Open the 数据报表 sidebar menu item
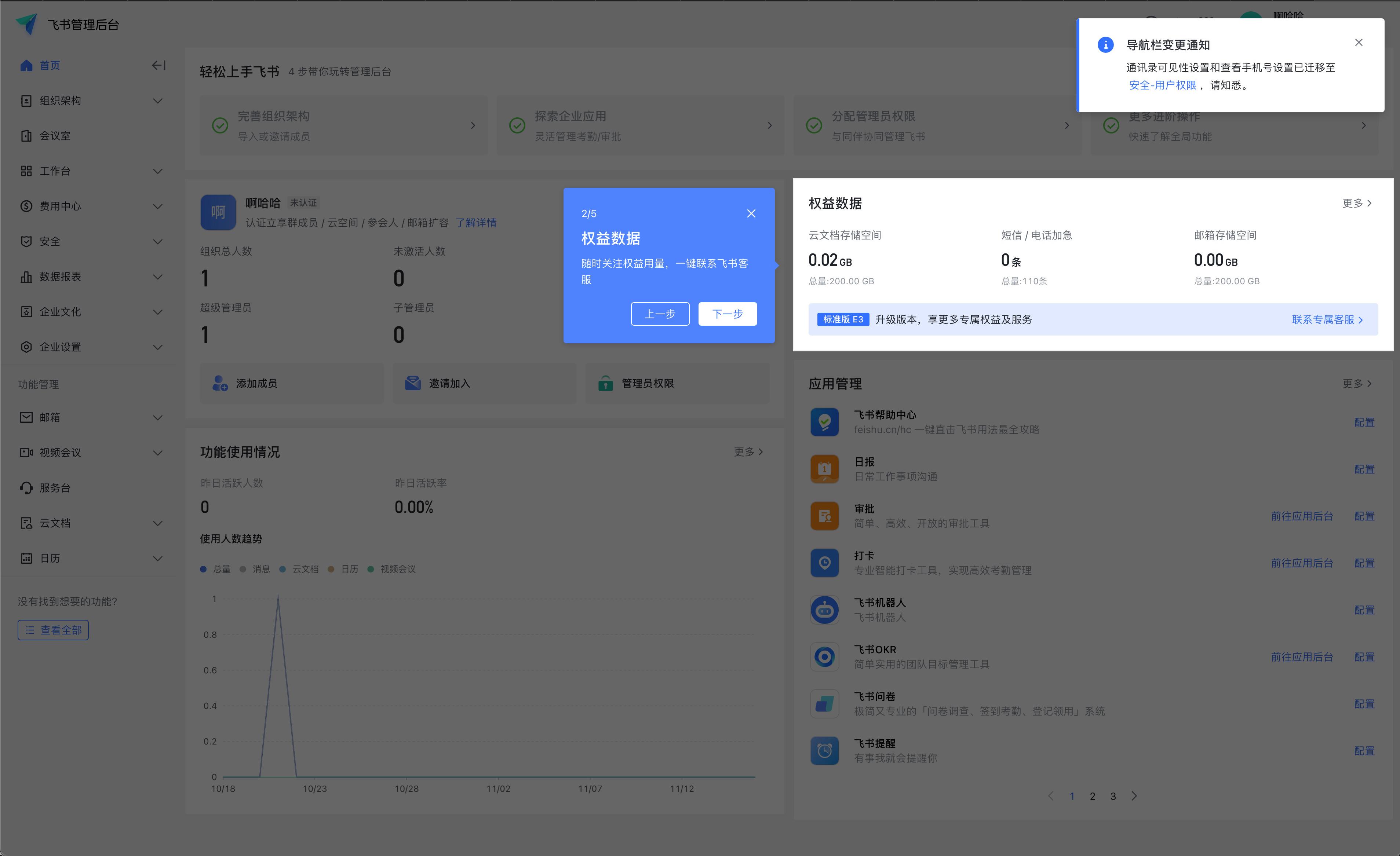Screen dimensions: 1400x856 click(x=60, y=277)
